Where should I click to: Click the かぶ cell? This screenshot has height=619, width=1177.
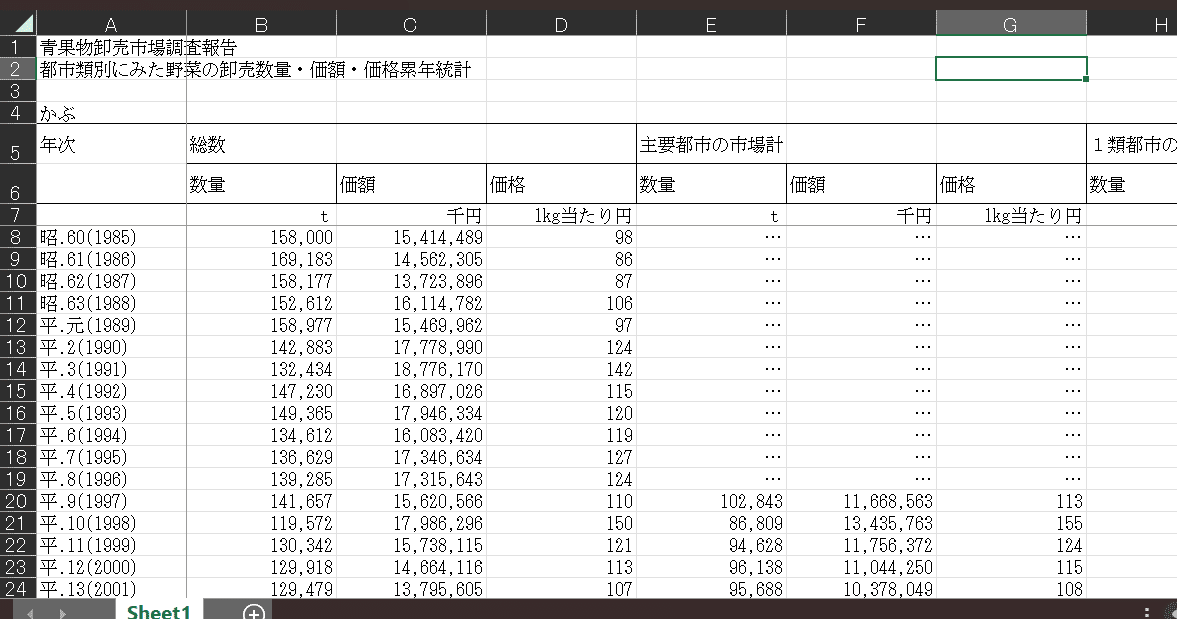point(111,113)
